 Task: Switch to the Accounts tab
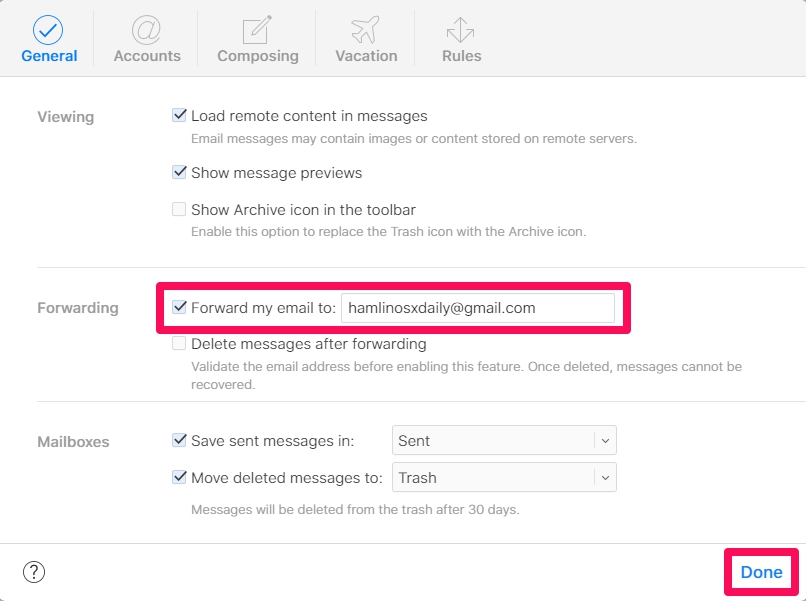(146, 40)
